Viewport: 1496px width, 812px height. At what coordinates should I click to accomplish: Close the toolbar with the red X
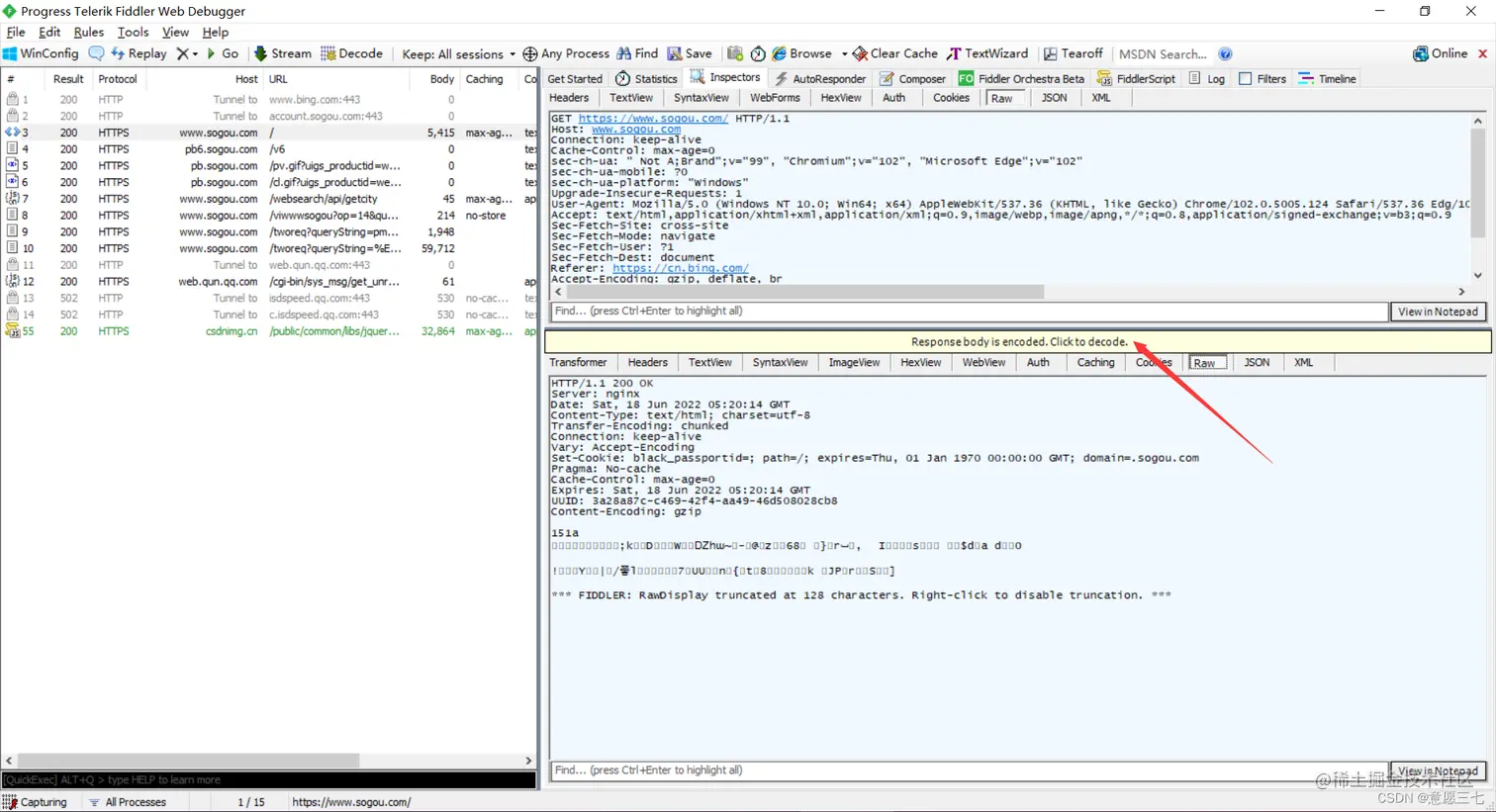(x=1482, y=53)
